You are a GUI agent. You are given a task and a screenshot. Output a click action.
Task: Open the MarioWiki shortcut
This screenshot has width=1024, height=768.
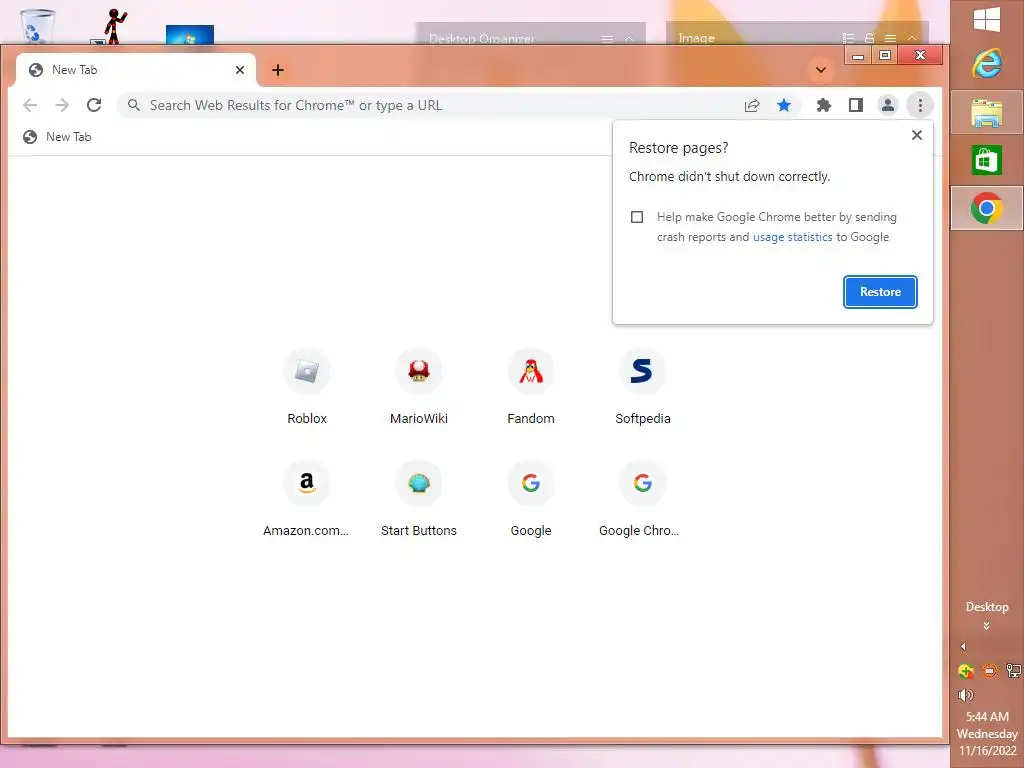tap(419, 387)
